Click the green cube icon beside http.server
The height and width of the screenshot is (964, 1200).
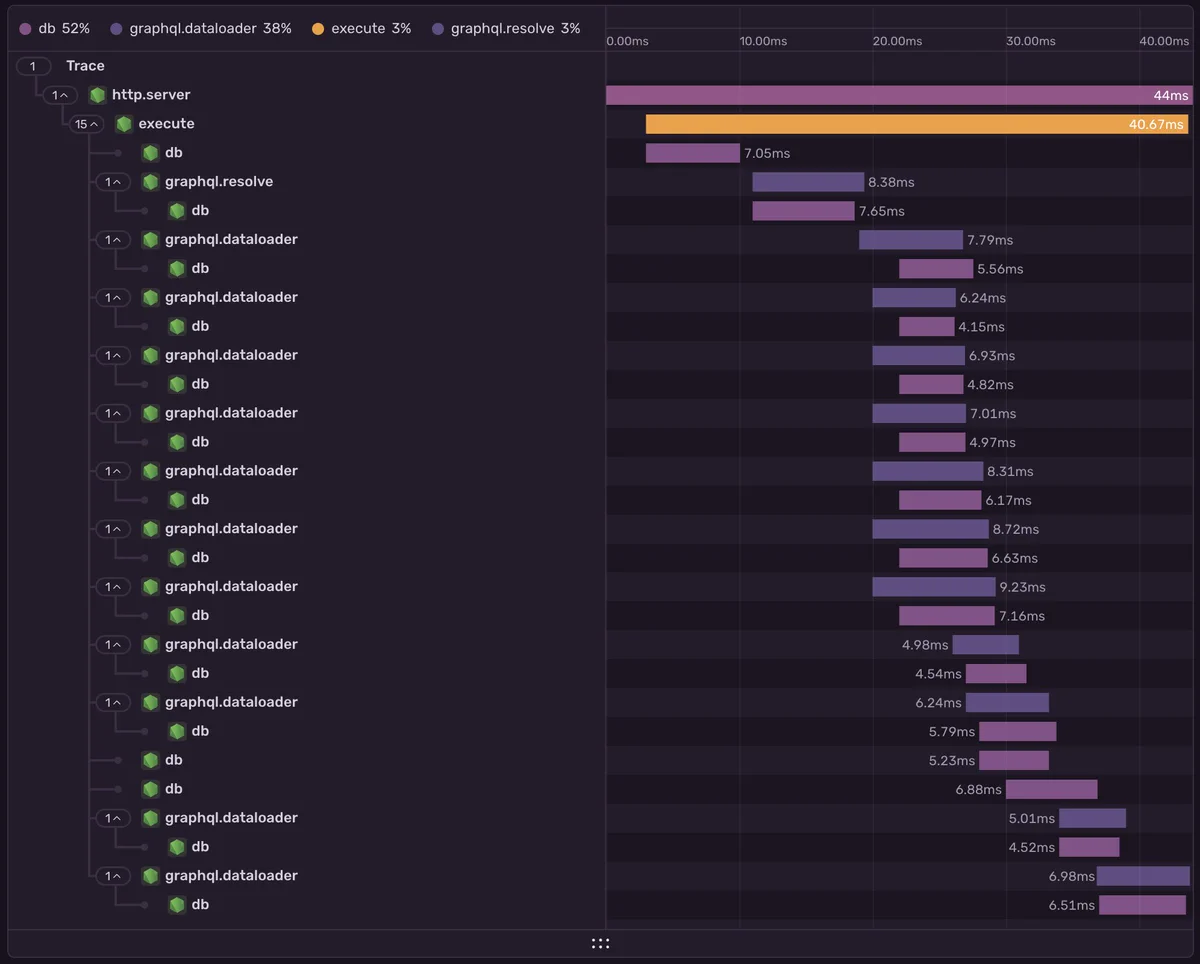[97, 95]
